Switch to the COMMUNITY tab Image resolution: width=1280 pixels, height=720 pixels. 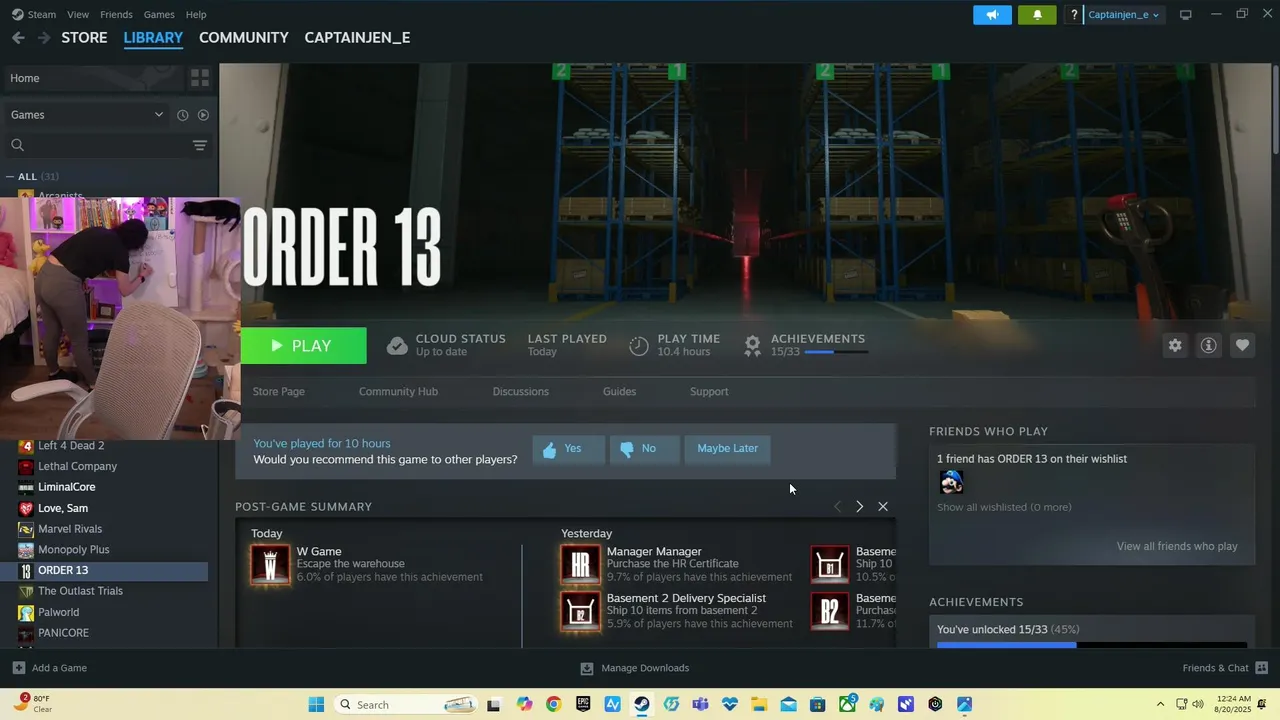[244, 37]
